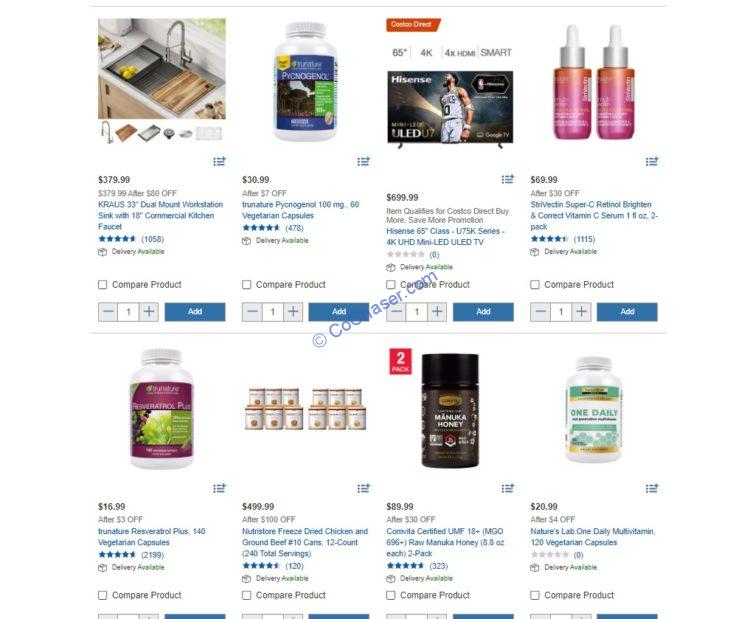The height and width of the screenshot is (619, 750).
Task: Select faucet thumbnail under KRAUS sink image
Action: (x=107, y=132)
